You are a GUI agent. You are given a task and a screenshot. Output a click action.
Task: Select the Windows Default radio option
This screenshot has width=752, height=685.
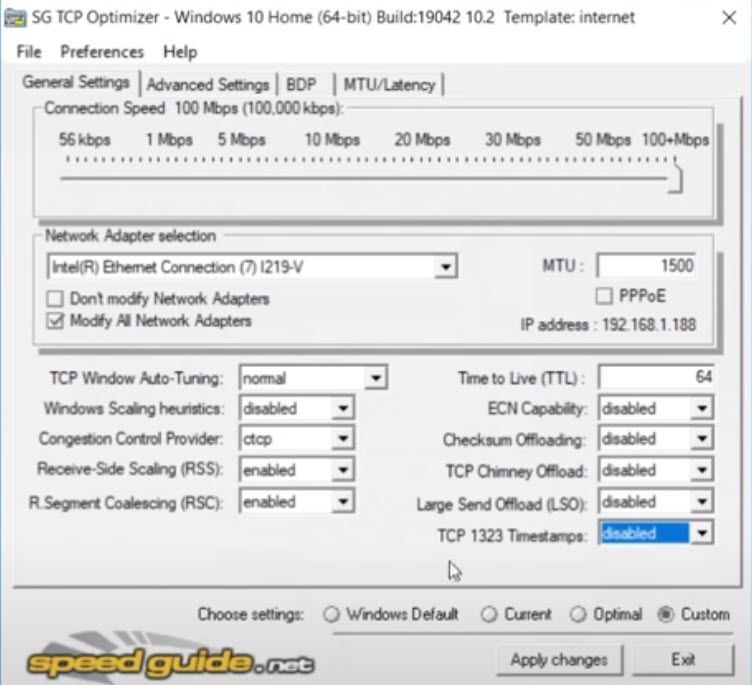(332, 615)
